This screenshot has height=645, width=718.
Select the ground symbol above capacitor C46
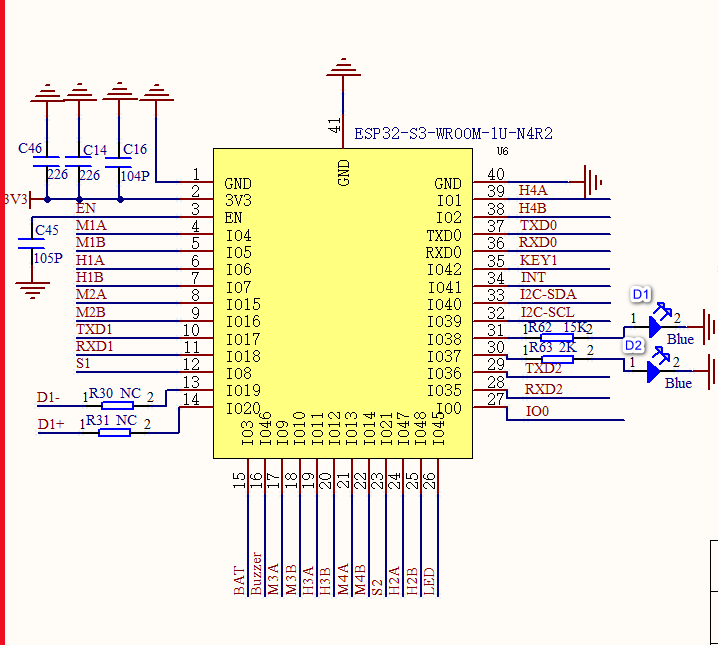pyautogui.click(x=47, y=93)
